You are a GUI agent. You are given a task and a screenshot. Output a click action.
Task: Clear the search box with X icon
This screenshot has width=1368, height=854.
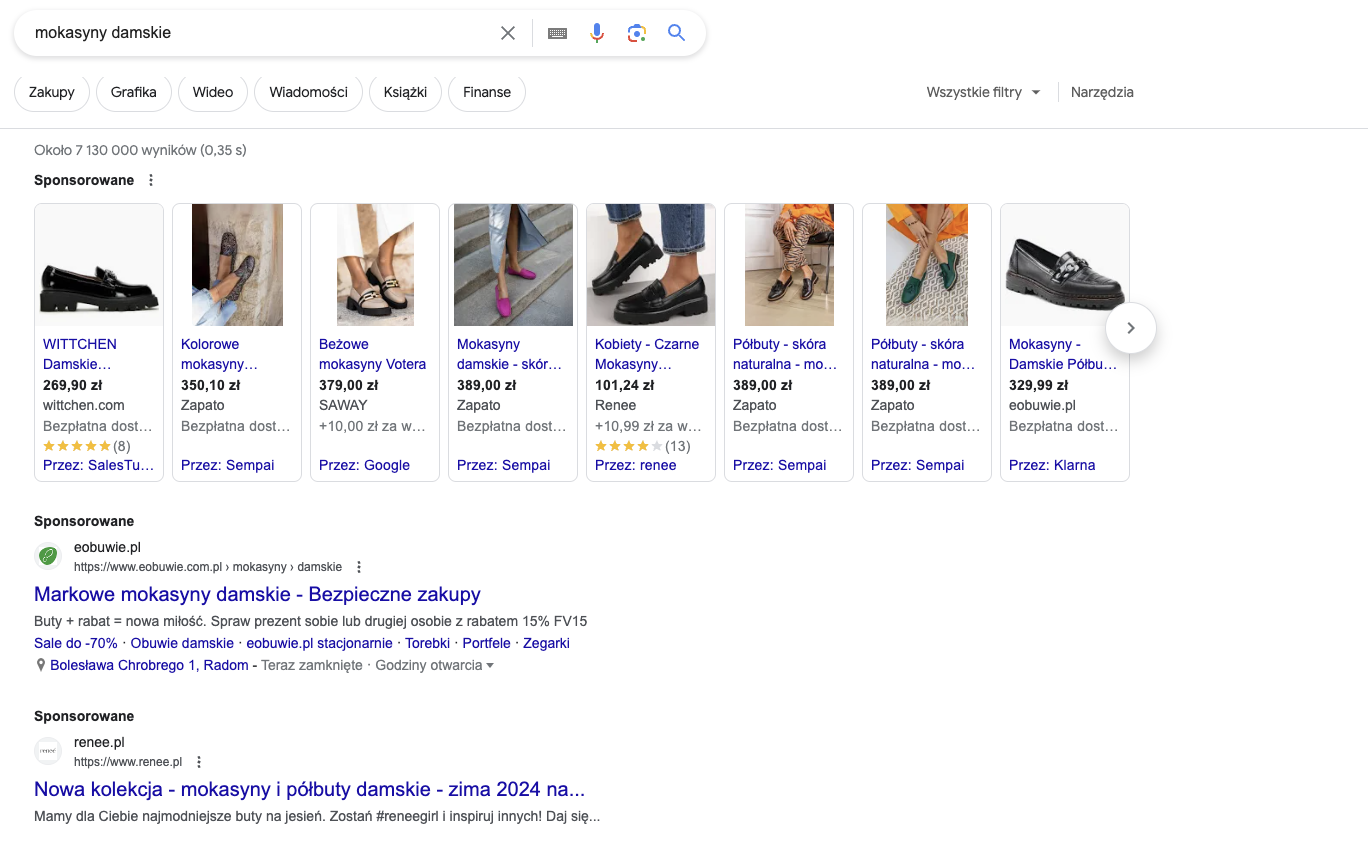[508, 33]
